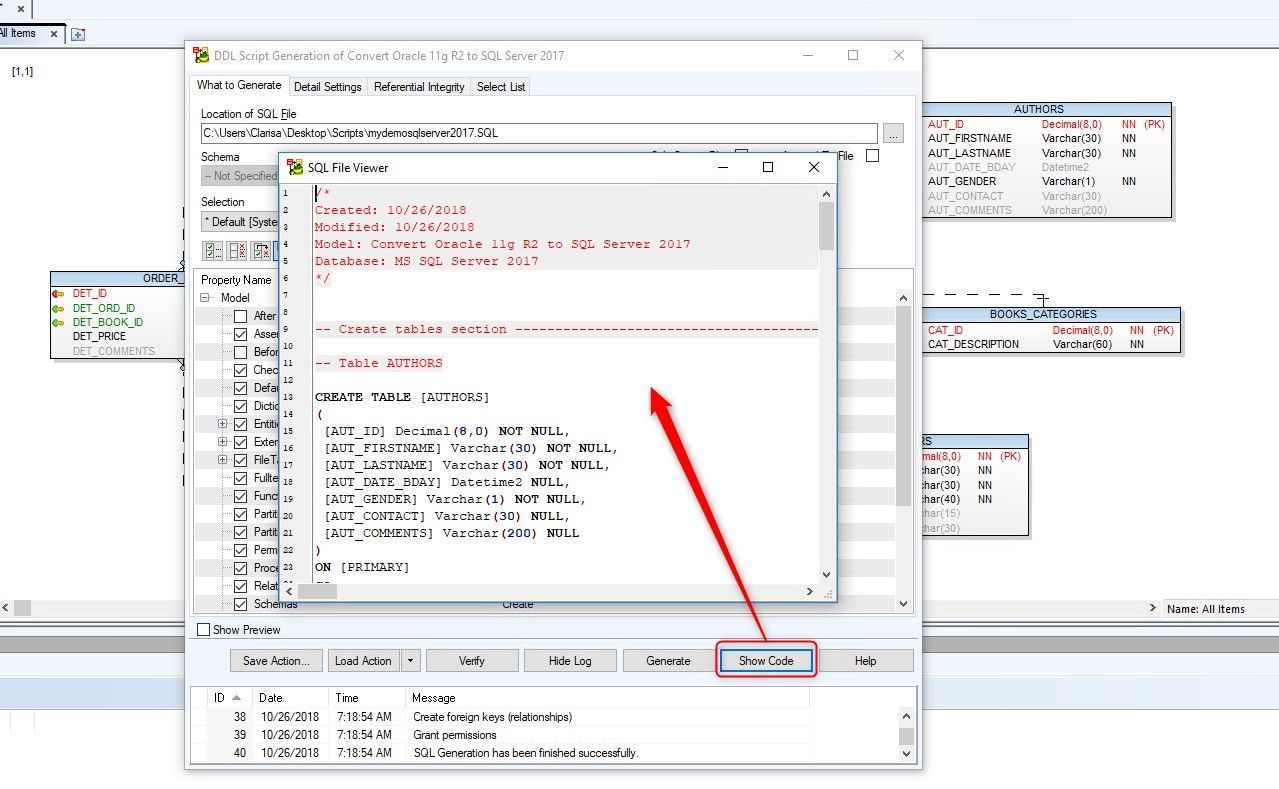This screenshot has width=1279, height=789.
Task: Collapse the Model tree node
Action: coord(206,298)
